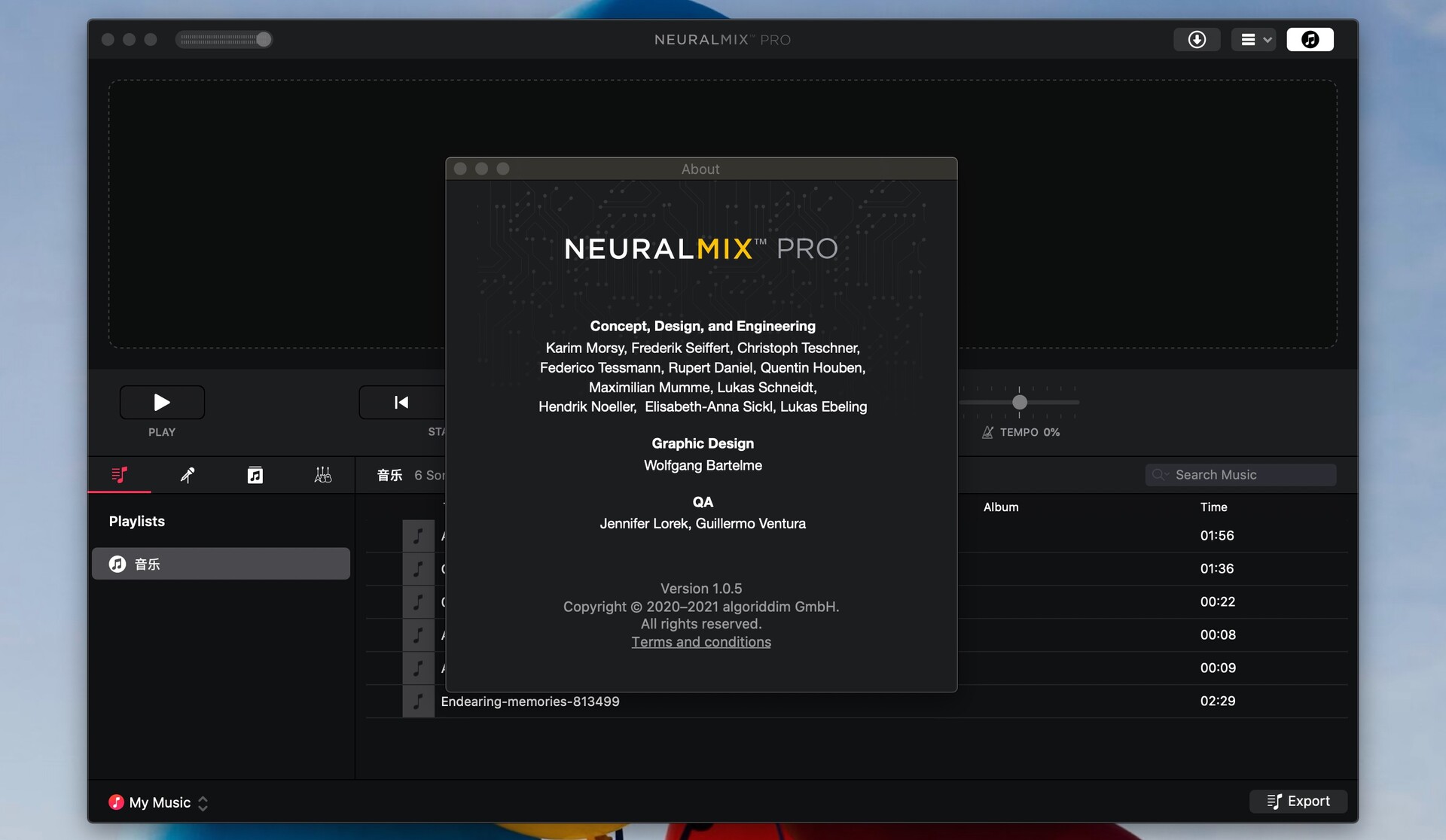Click the Album column header
The width and height of the screenshot is (1446, 840).
coord(1001,507)
